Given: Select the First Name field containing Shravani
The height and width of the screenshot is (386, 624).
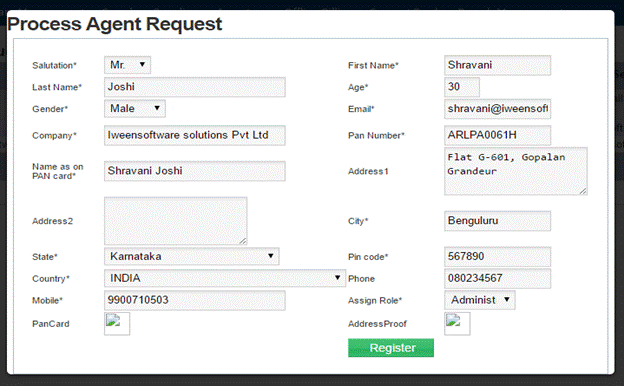Looking at the screenshot, I should pyautogui.click(x=497, y=65).
